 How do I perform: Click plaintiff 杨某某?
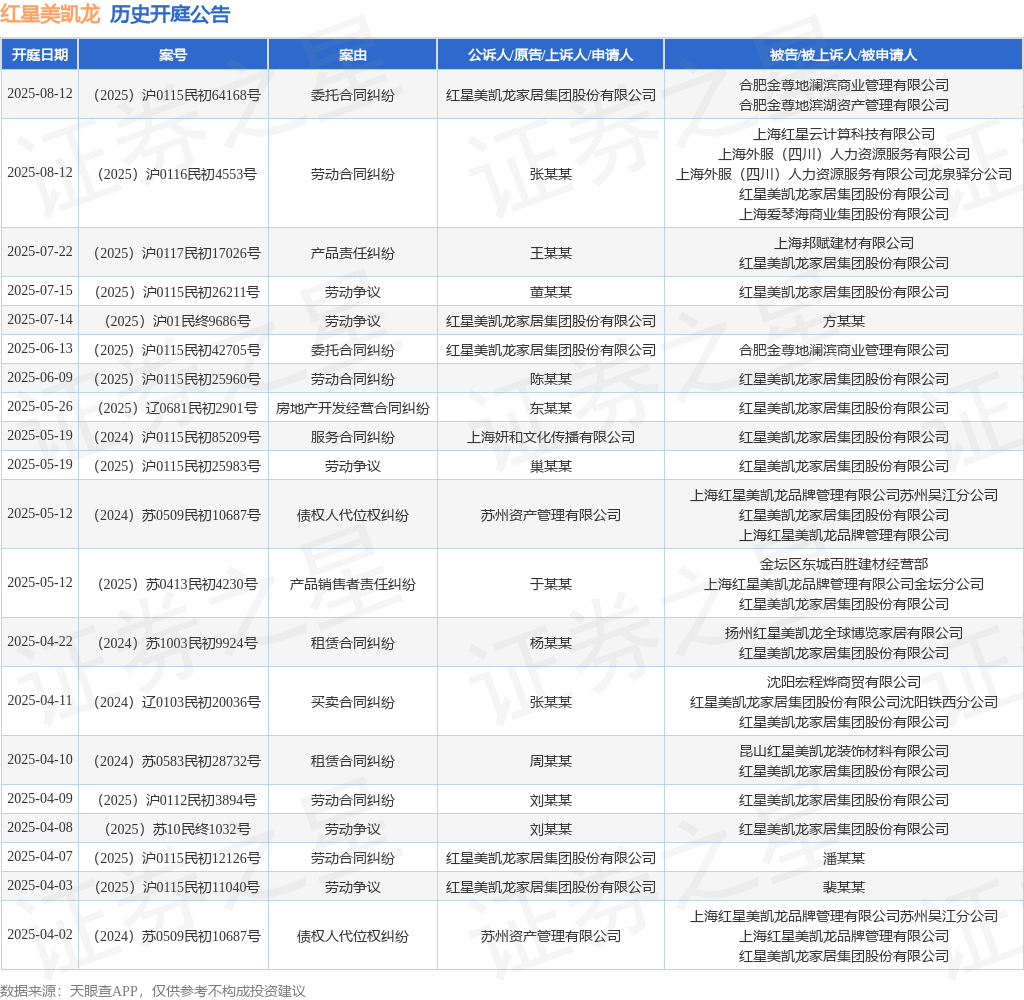(x=551, y=643)
